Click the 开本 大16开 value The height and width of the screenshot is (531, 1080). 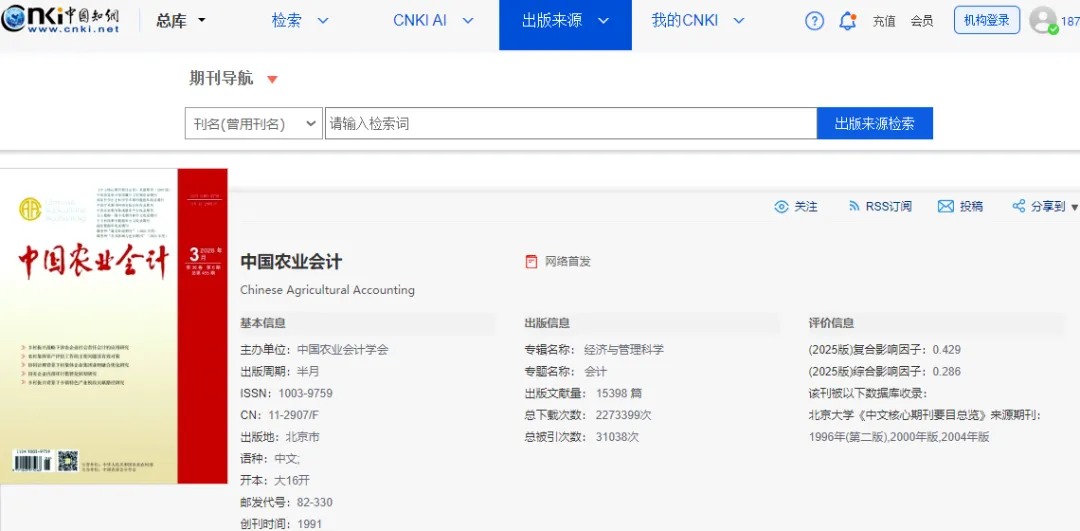(292, 481)
